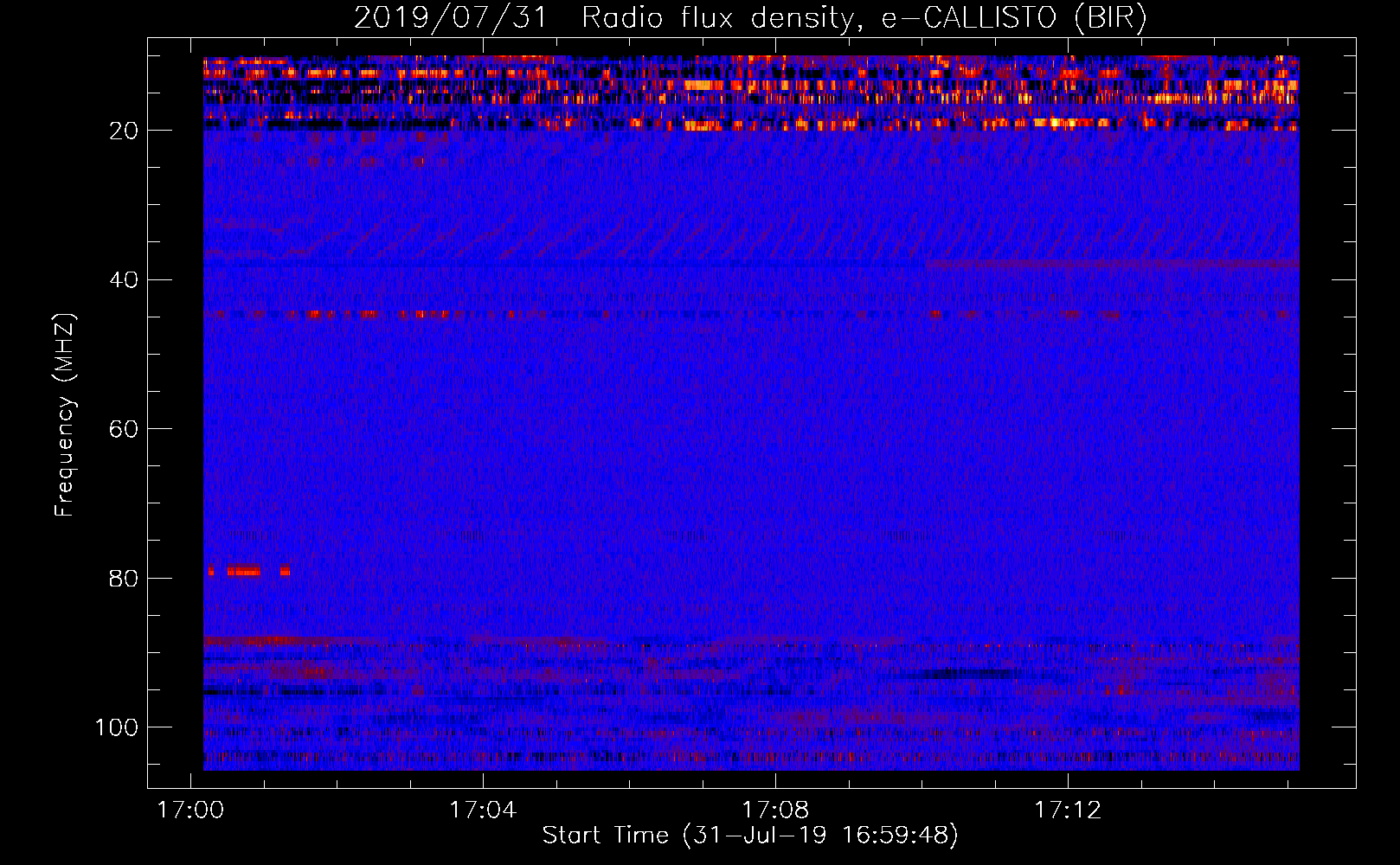Click the bright red burst at 80 MHz
The height and width of the screenshot is (865, 1400).
pyautogui.click(x=244, y=571)
